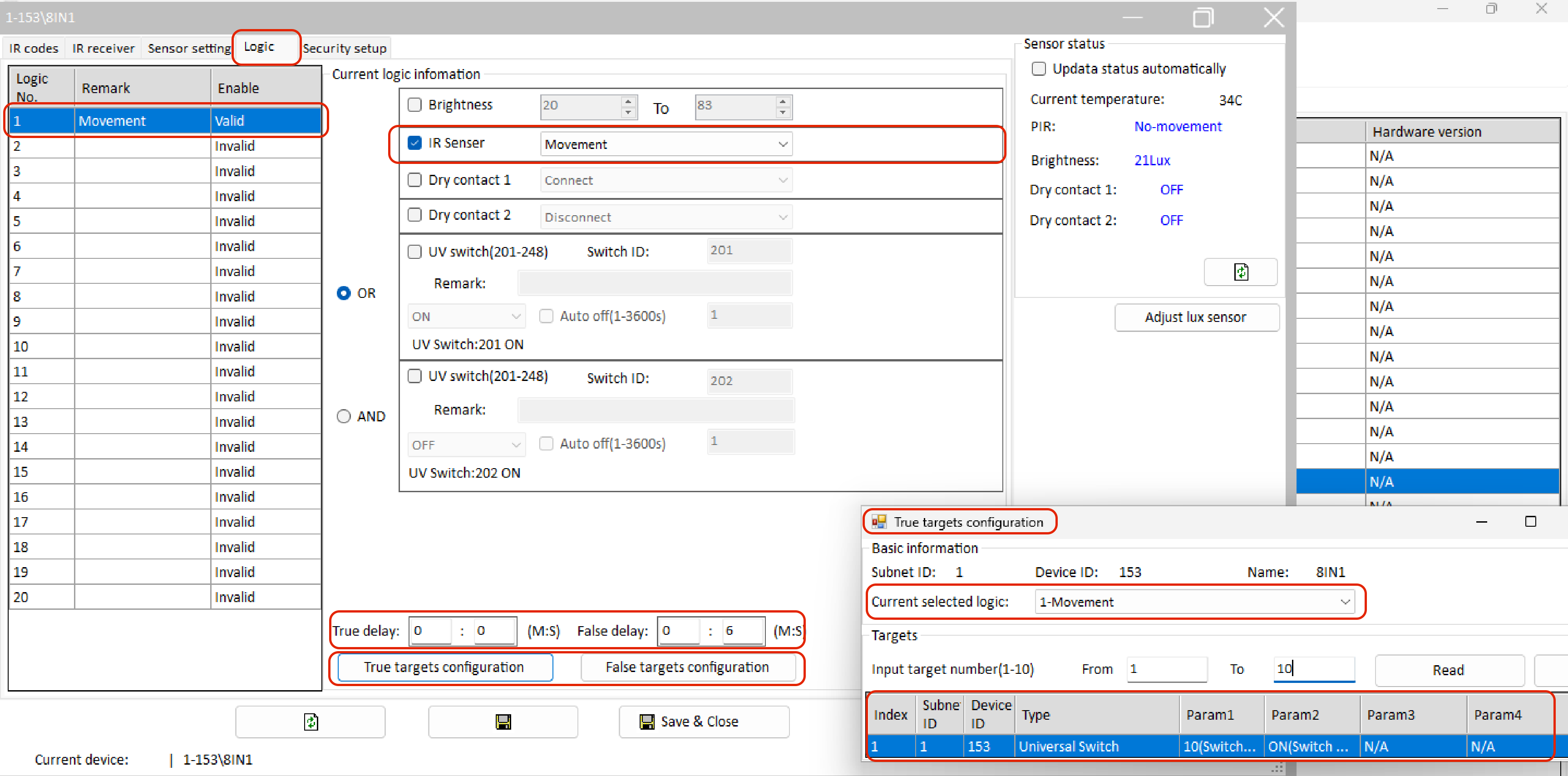The image size is (1568, 776).
Task: Maximize the True targets configuration window
Action: tap(1530, 522)
